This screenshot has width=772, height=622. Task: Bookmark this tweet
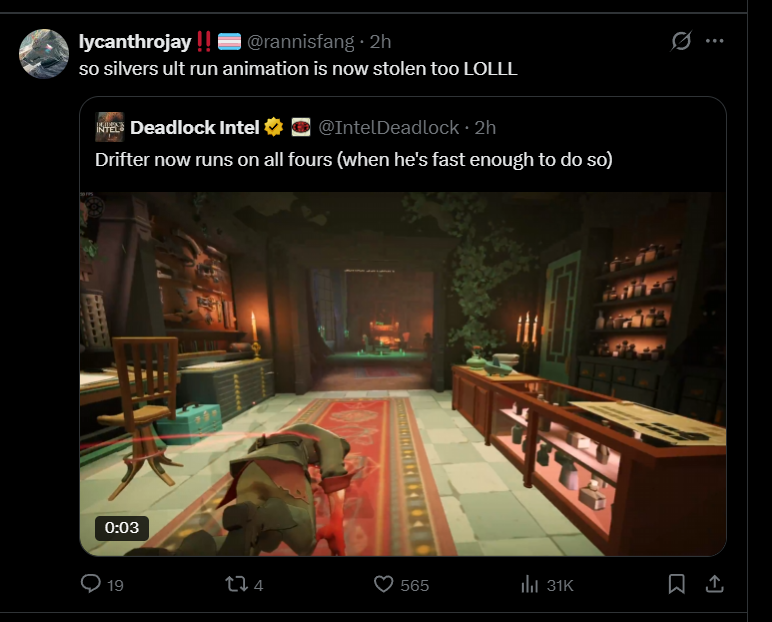(676, 584)
